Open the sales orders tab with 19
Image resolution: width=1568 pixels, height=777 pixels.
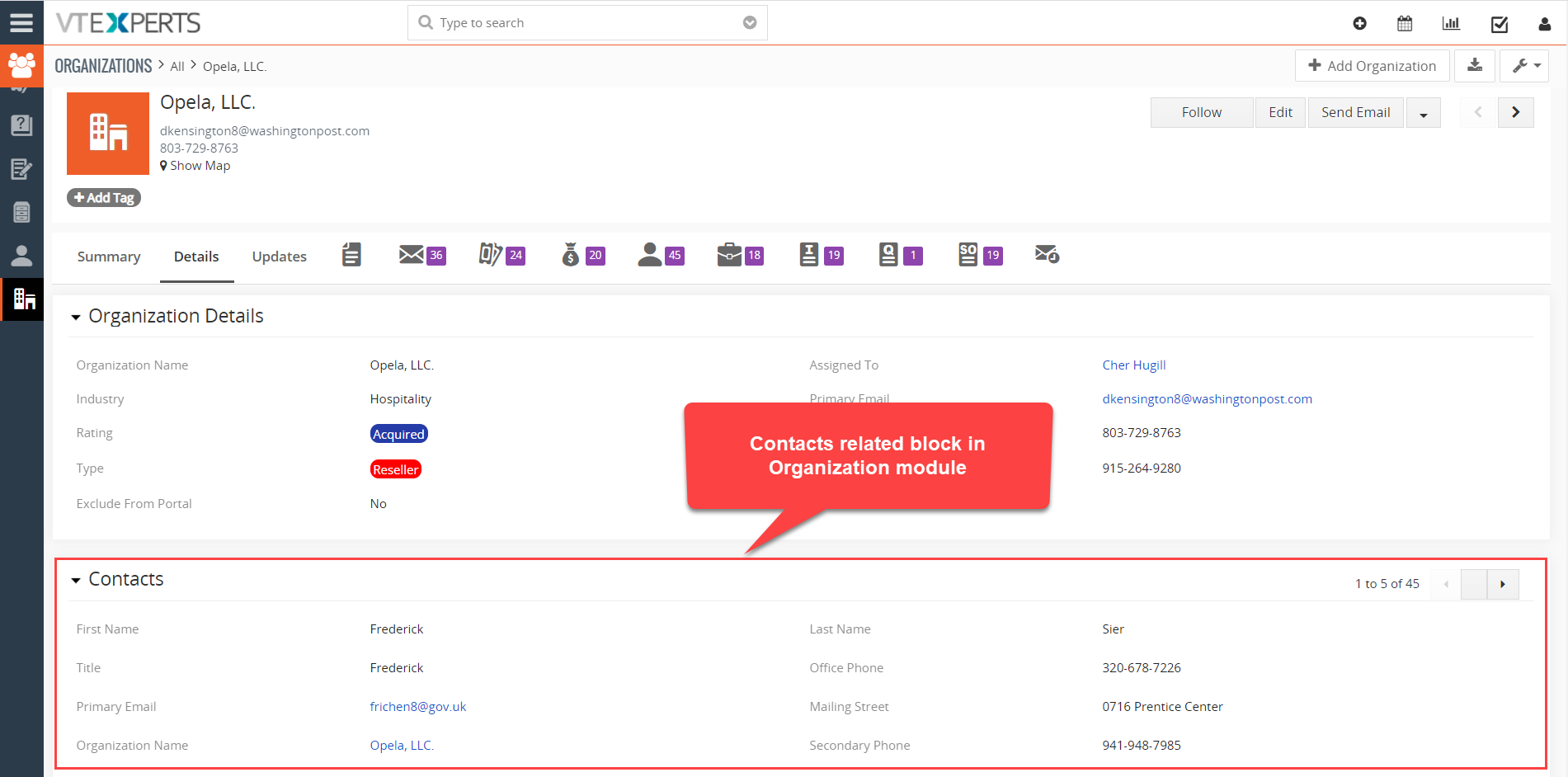pyautogui.click(x=980, y=254)
